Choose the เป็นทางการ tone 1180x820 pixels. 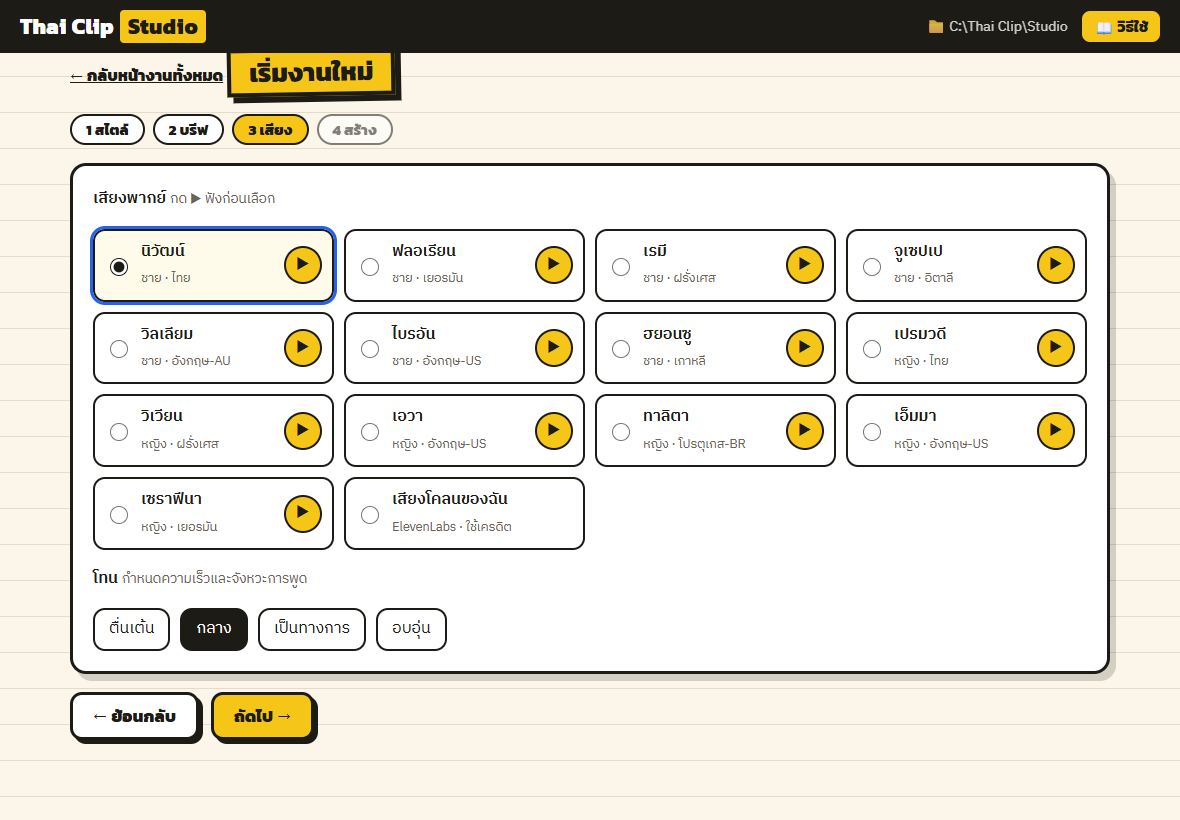coord(312,629)
